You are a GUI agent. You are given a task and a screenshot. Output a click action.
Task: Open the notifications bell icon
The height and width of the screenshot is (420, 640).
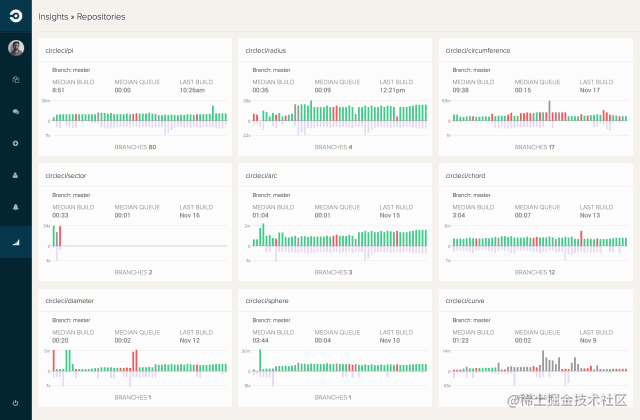[x=16, y=207]
